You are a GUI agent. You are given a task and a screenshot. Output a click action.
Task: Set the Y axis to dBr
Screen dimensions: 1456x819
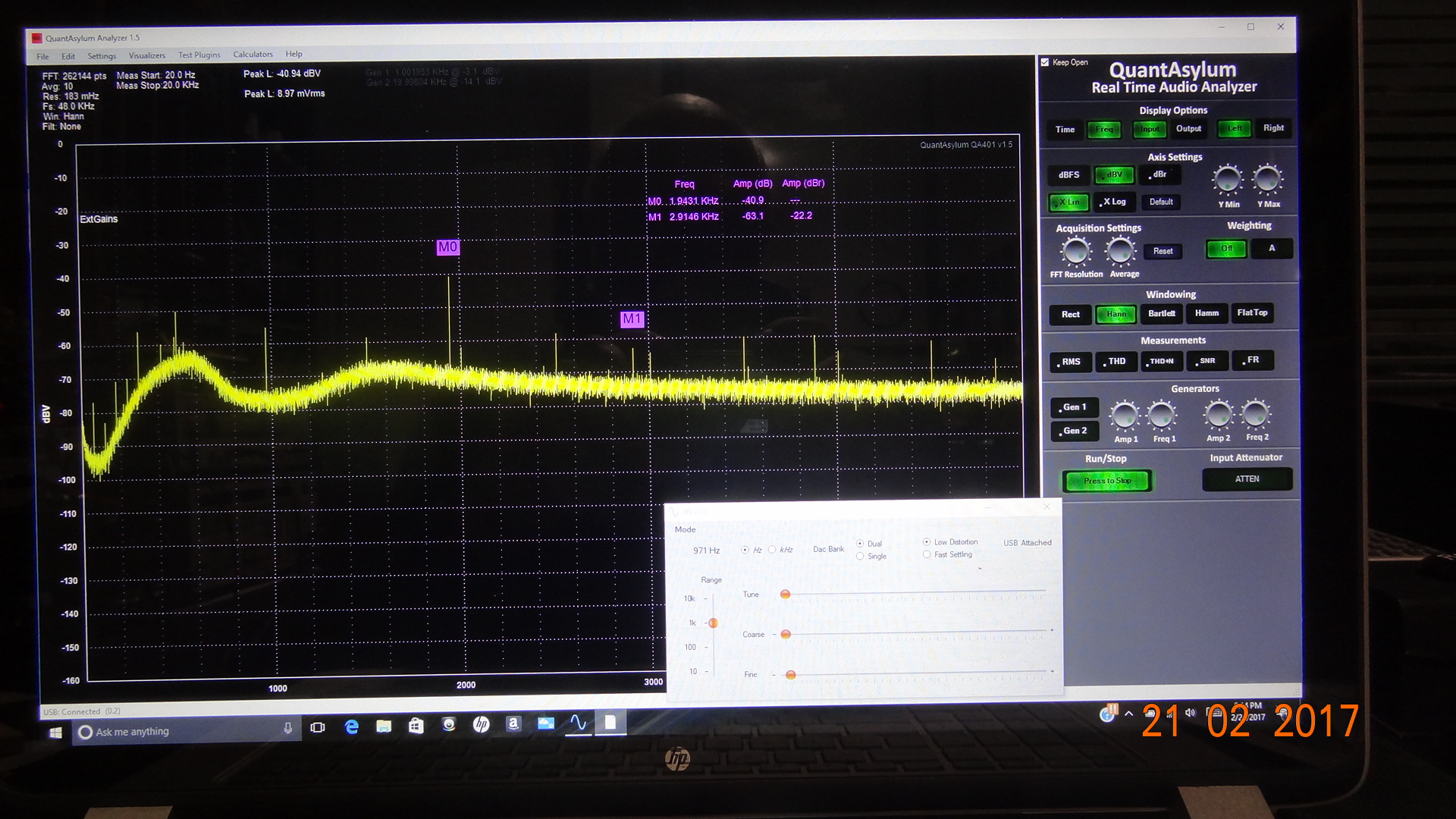1159,174
